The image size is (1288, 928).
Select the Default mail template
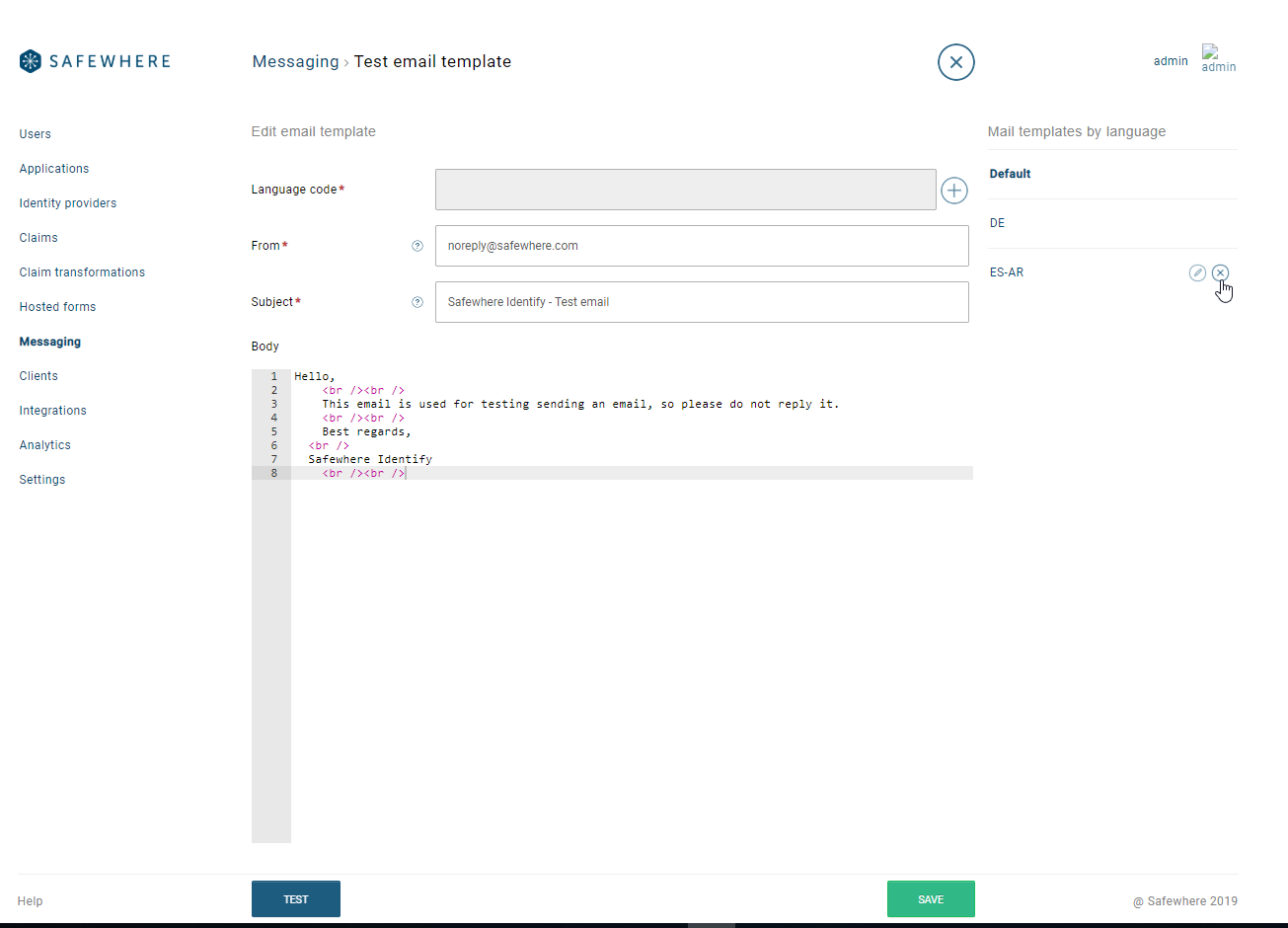[1010, 174]
